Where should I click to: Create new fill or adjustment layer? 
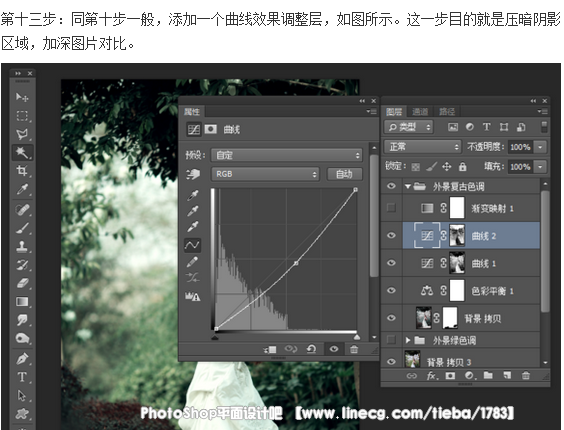tap(469, 376)
